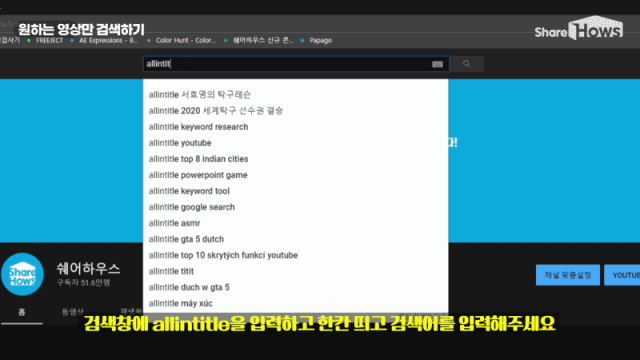Click the channel name 쉐어하우스

click(88, 269)
